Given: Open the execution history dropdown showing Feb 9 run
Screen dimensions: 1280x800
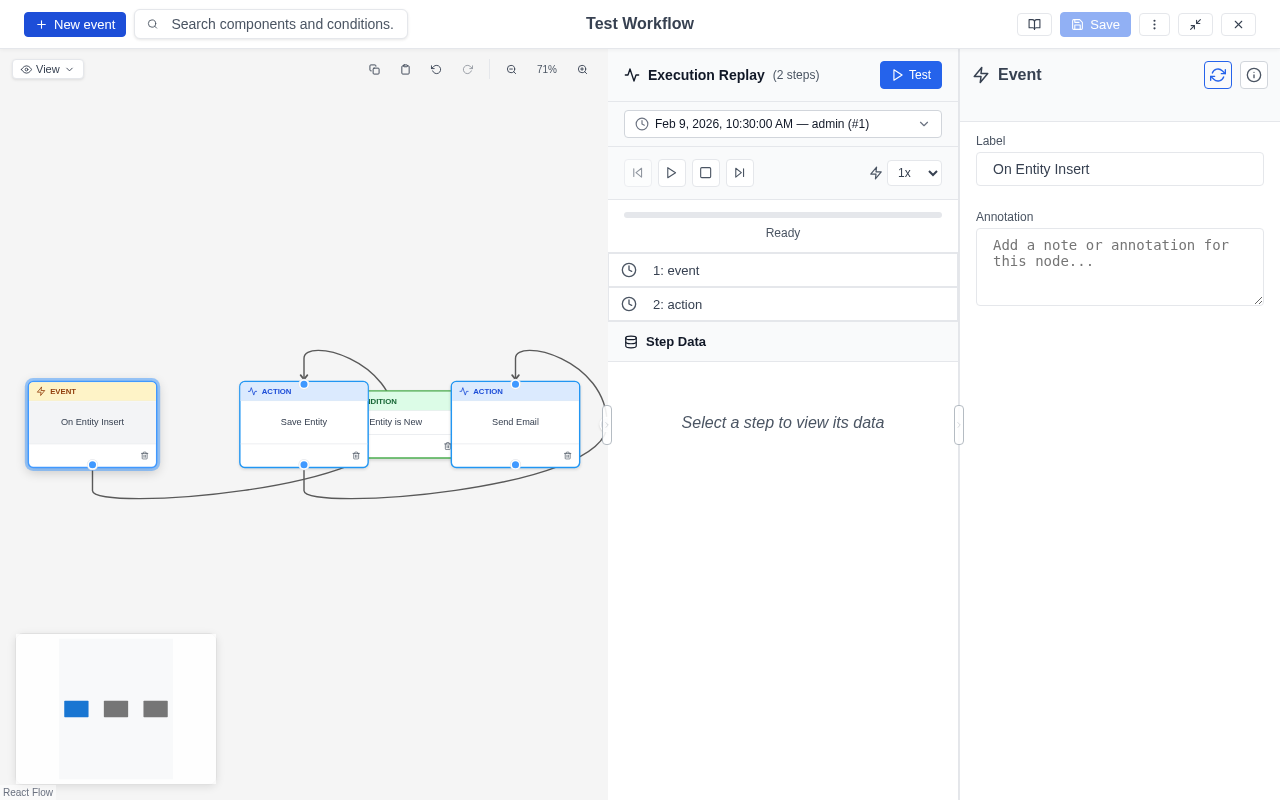Looking at the screenshot, I should click(x=782, y=123).
